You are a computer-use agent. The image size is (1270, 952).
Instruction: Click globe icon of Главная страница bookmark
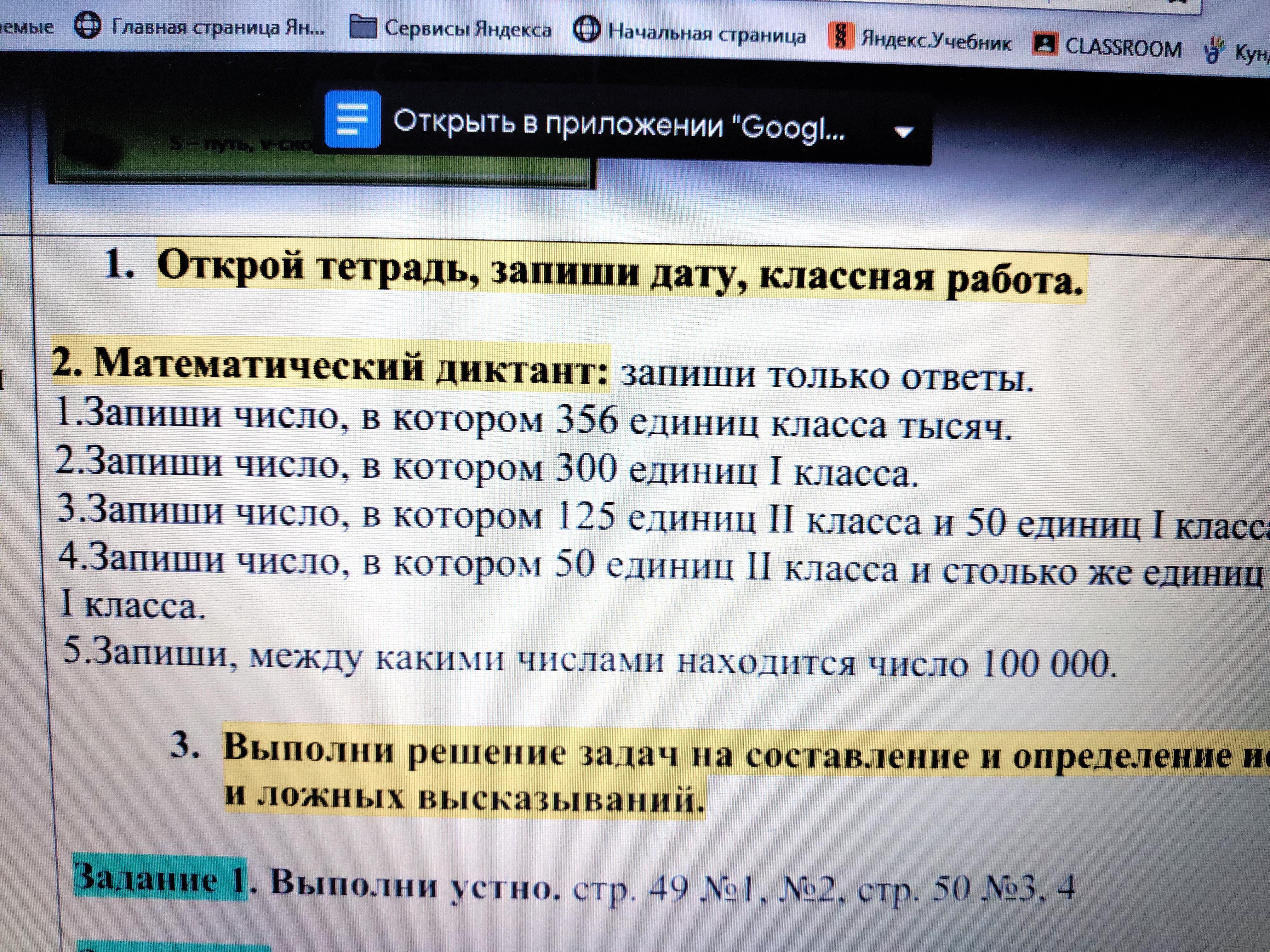click(x=87, y=26)
